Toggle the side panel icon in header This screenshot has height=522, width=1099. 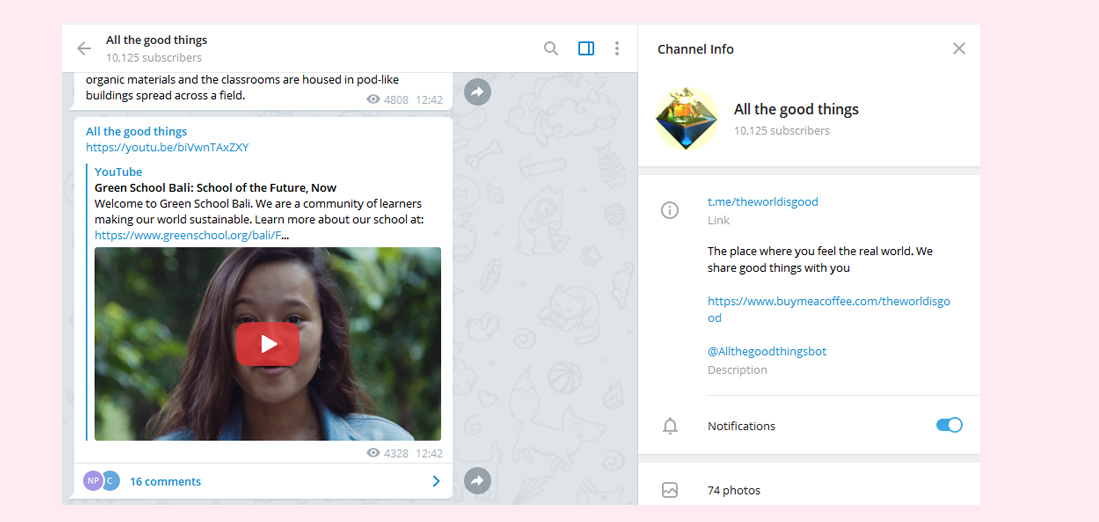pos(586,48)
